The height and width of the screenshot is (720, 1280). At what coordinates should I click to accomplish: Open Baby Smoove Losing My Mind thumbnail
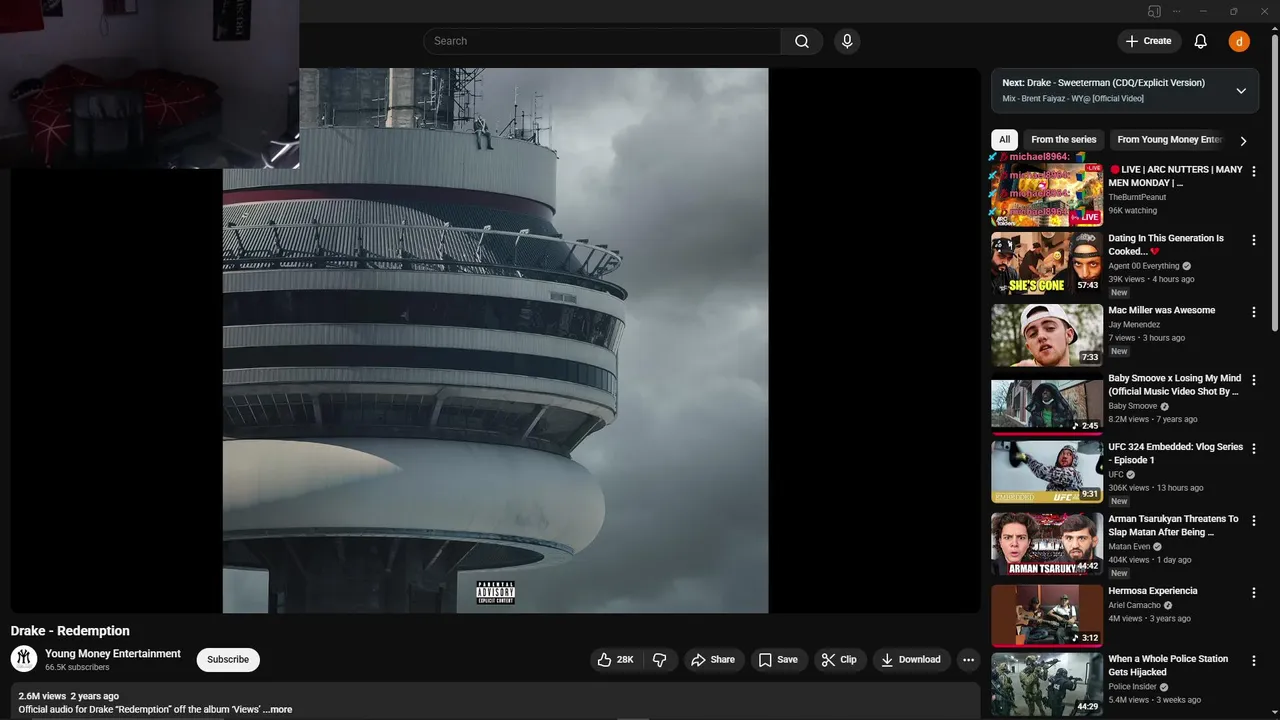1047,403
